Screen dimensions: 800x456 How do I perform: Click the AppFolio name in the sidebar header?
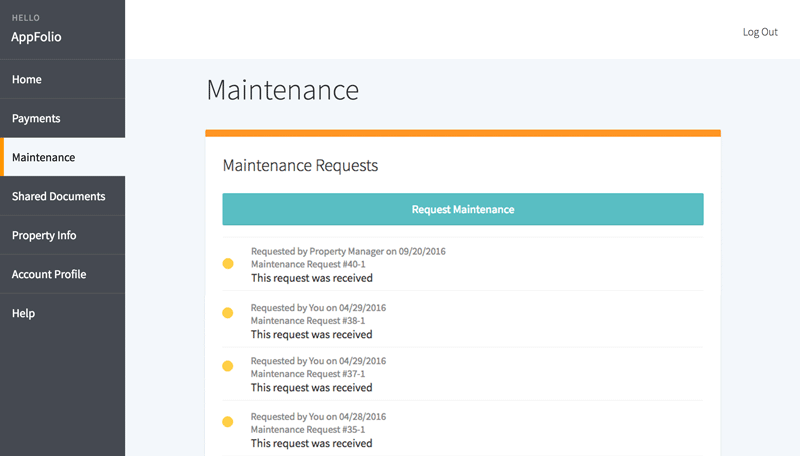(36, 37)
